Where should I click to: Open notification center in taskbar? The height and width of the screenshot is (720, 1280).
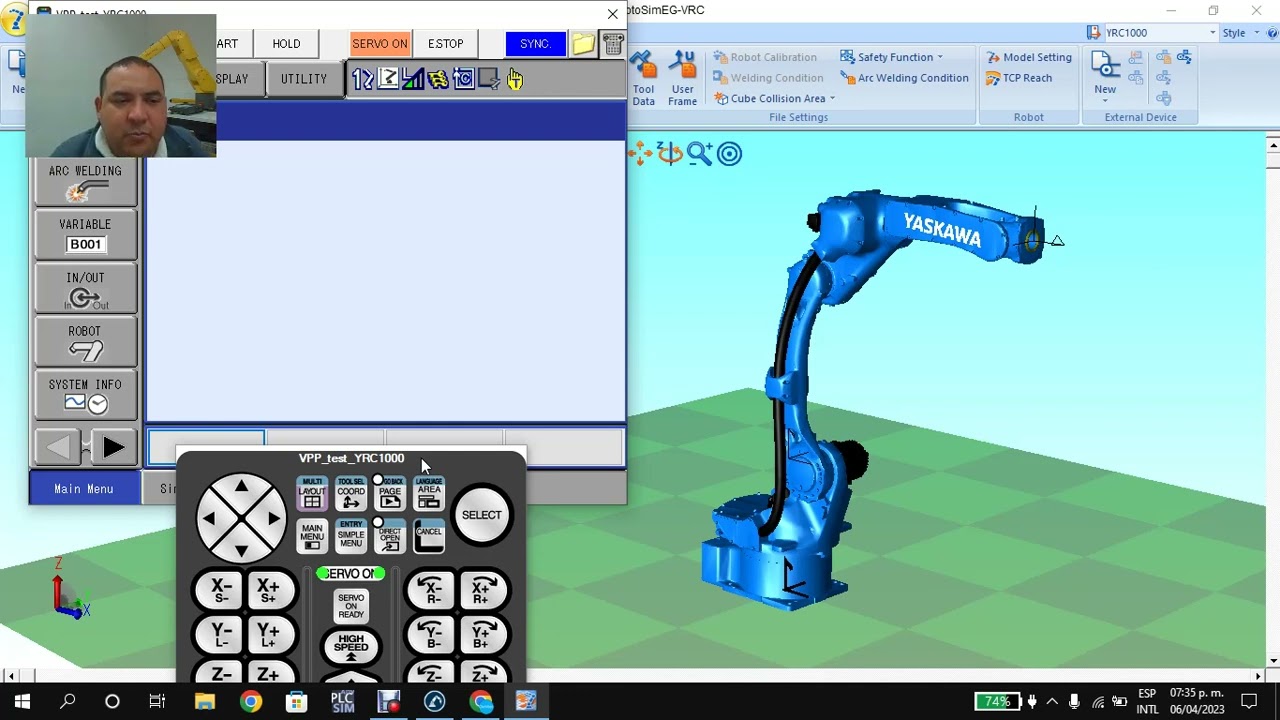click(1250, 702)
